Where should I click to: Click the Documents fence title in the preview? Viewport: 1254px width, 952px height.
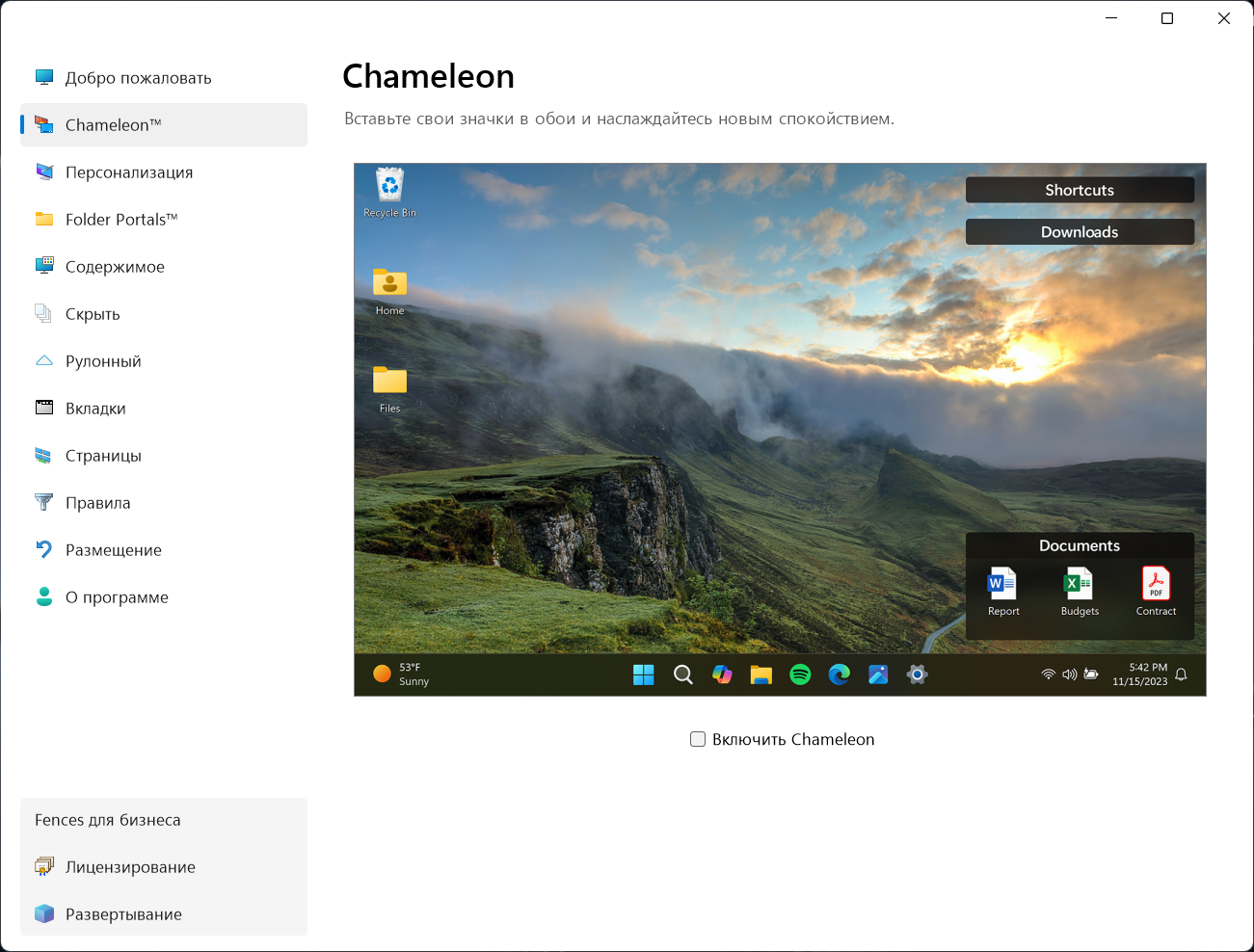pos(1080,545)
